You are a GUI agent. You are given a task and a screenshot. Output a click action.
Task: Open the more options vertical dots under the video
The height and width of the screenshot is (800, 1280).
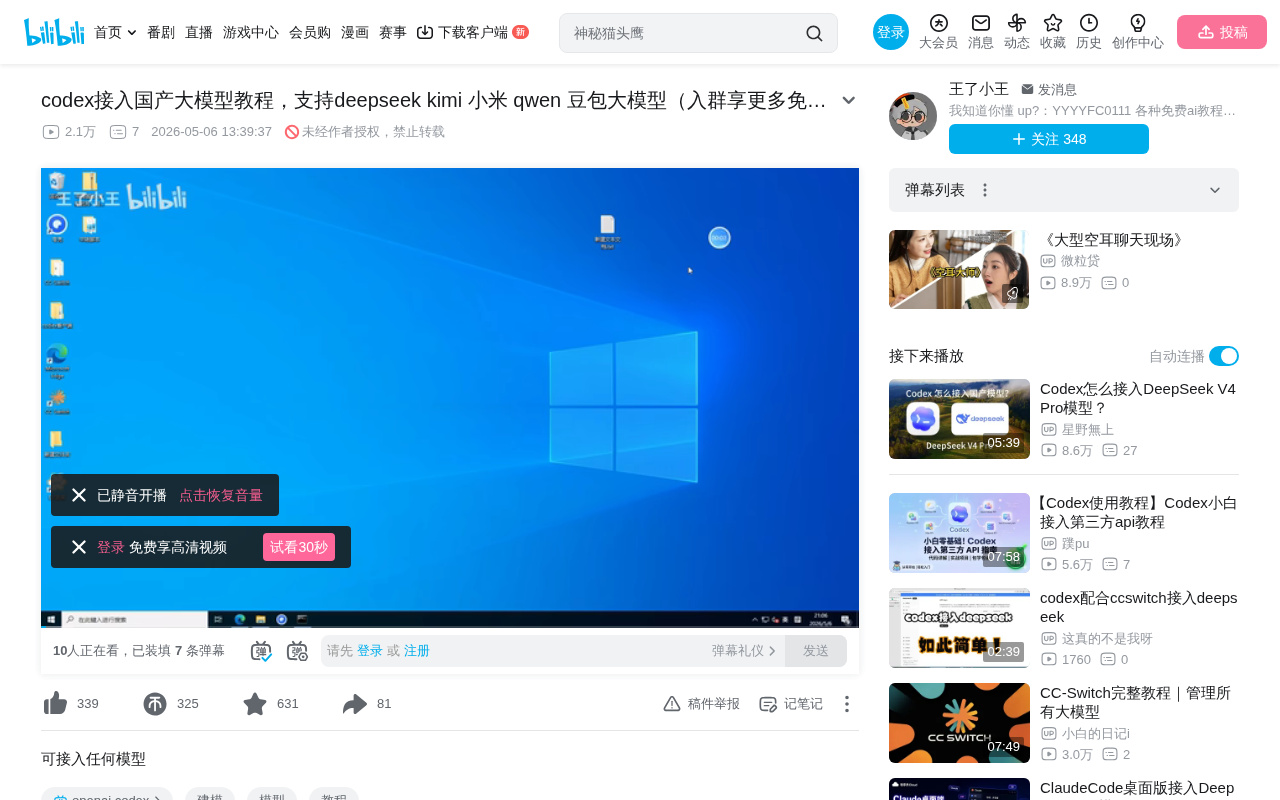pos(846,704)
